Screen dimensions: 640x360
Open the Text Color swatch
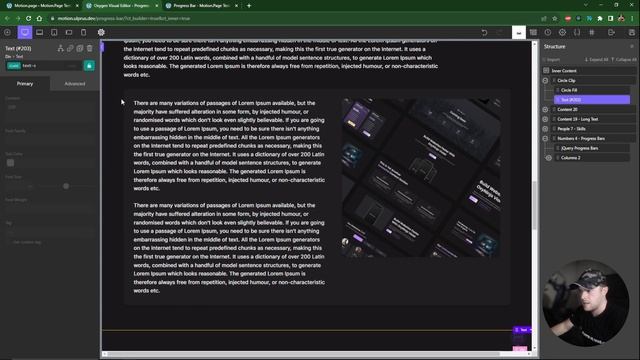[x=11, y=163]
